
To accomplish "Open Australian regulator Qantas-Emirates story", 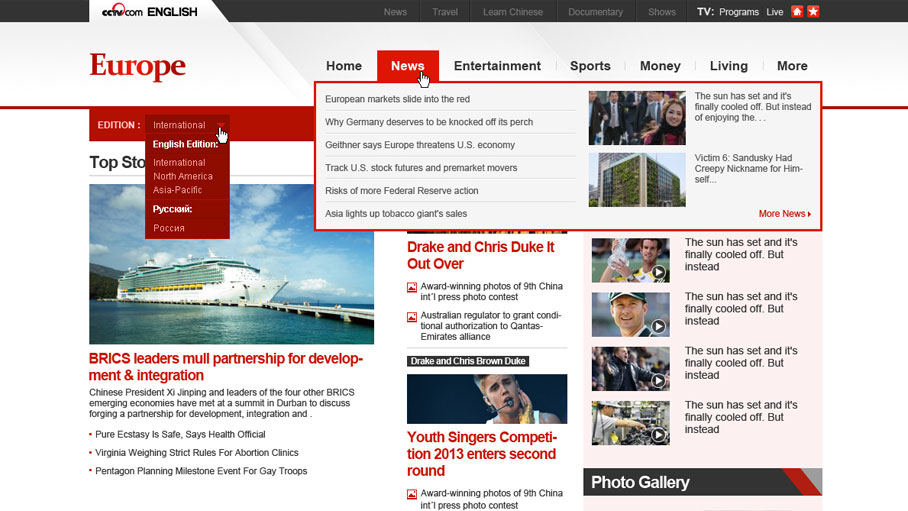I will coord(490,326).
